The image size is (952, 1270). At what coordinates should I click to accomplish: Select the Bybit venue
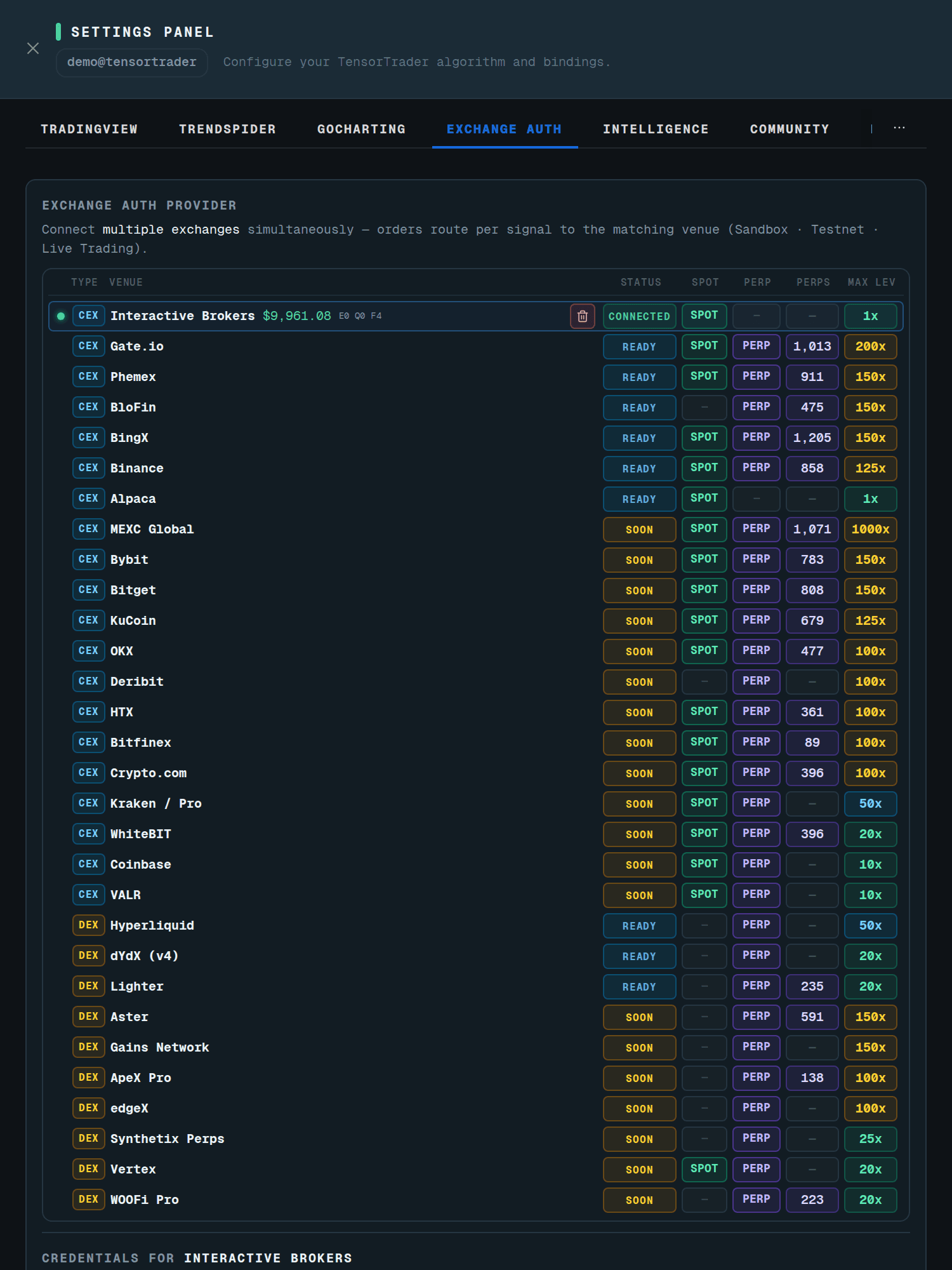(476, 560)
